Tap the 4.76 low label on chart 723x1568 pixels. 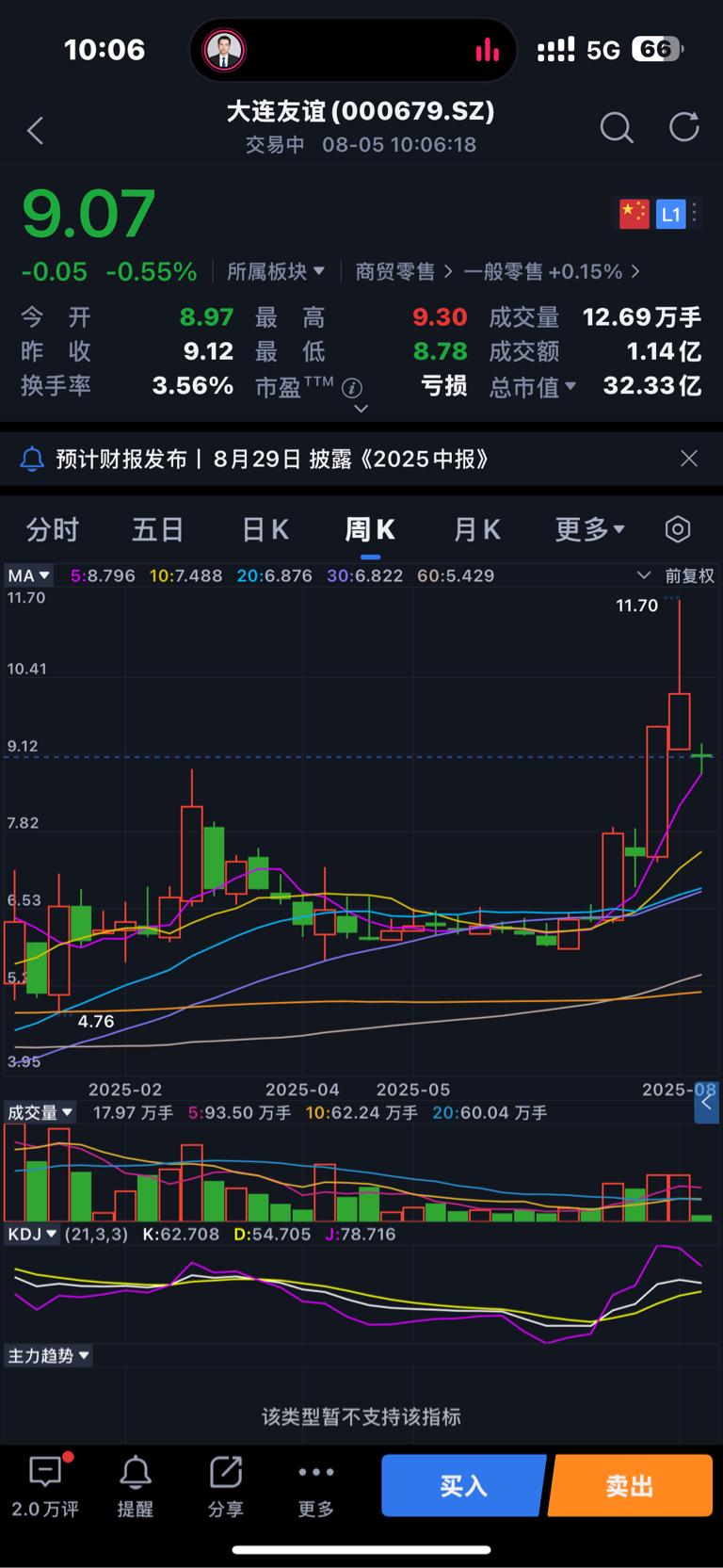[96, 1021]
